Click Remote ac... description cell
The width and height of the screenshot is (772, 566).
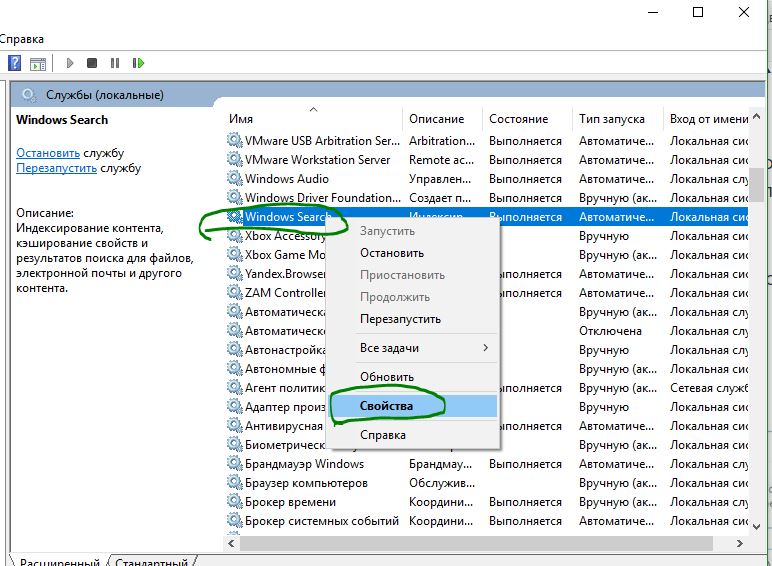[441, 160]
